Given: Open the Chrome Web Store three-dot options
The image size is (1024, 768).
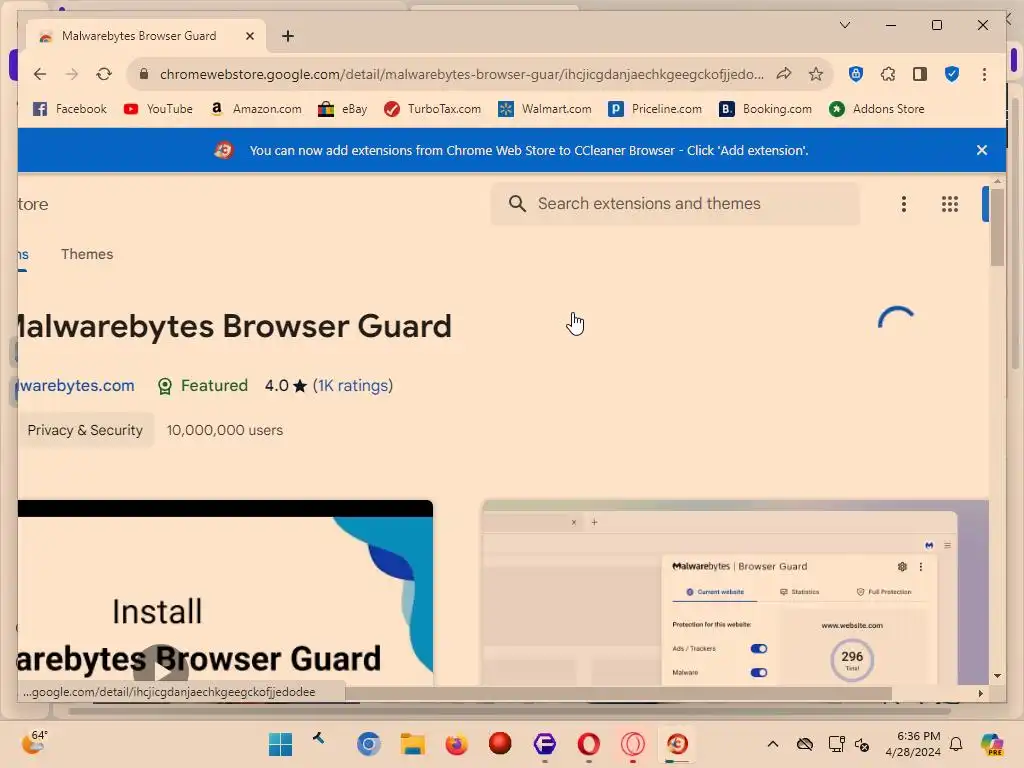Looking at the screenshot, I should 904,204.
